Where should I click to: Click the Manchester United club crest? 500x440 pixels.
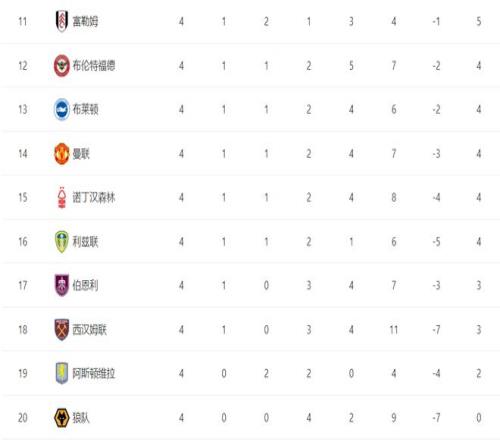click(62, 154)
